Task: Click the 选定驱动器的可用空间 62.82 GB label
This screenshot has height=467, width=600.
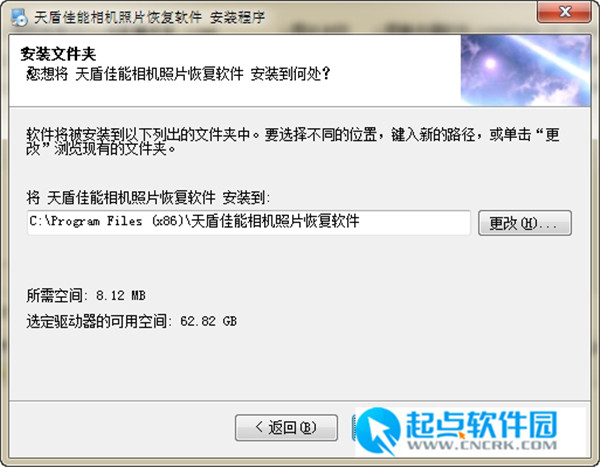Action: pyautogui.click(x=131, y=321)
